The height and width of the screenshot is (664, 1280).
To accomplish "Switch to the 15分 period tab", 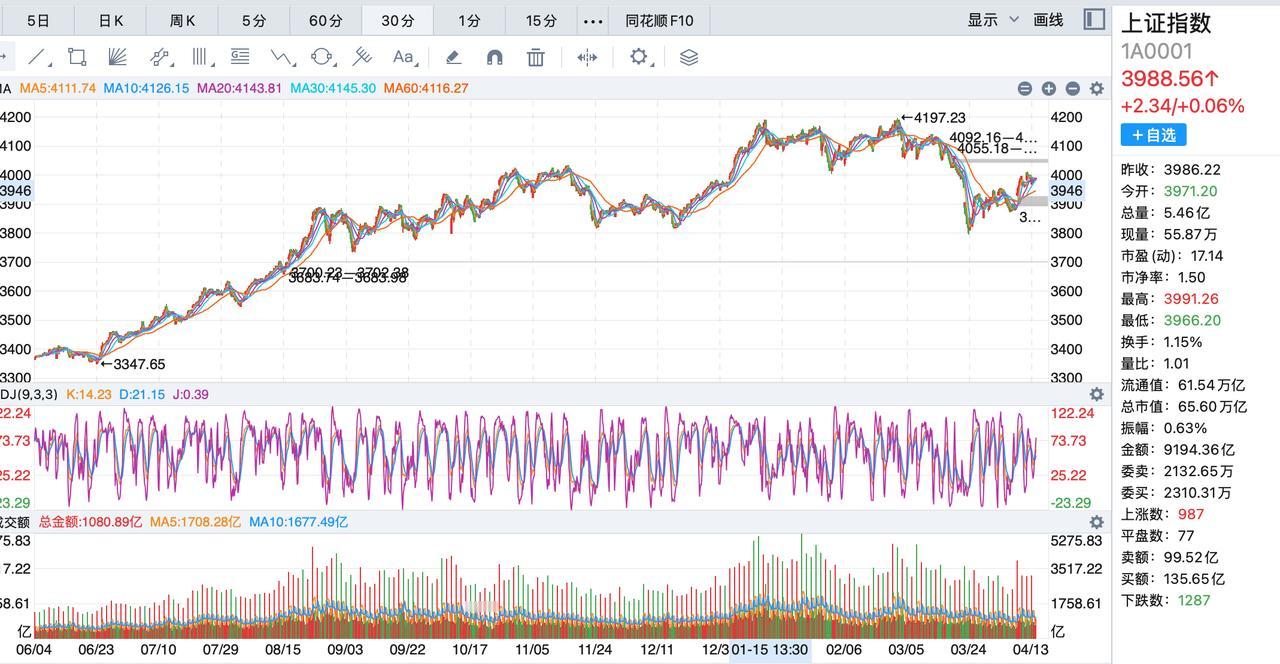I will coord(541,20).
